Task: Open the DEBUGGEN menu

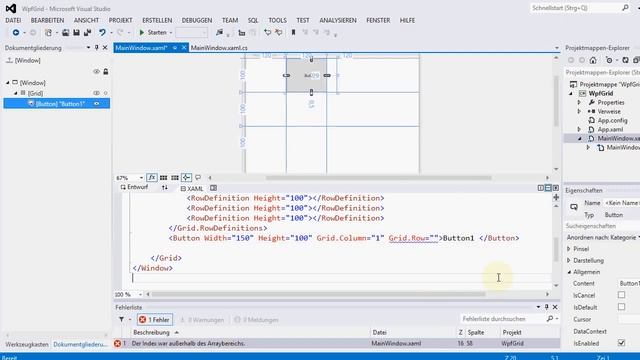Action: 197,20
